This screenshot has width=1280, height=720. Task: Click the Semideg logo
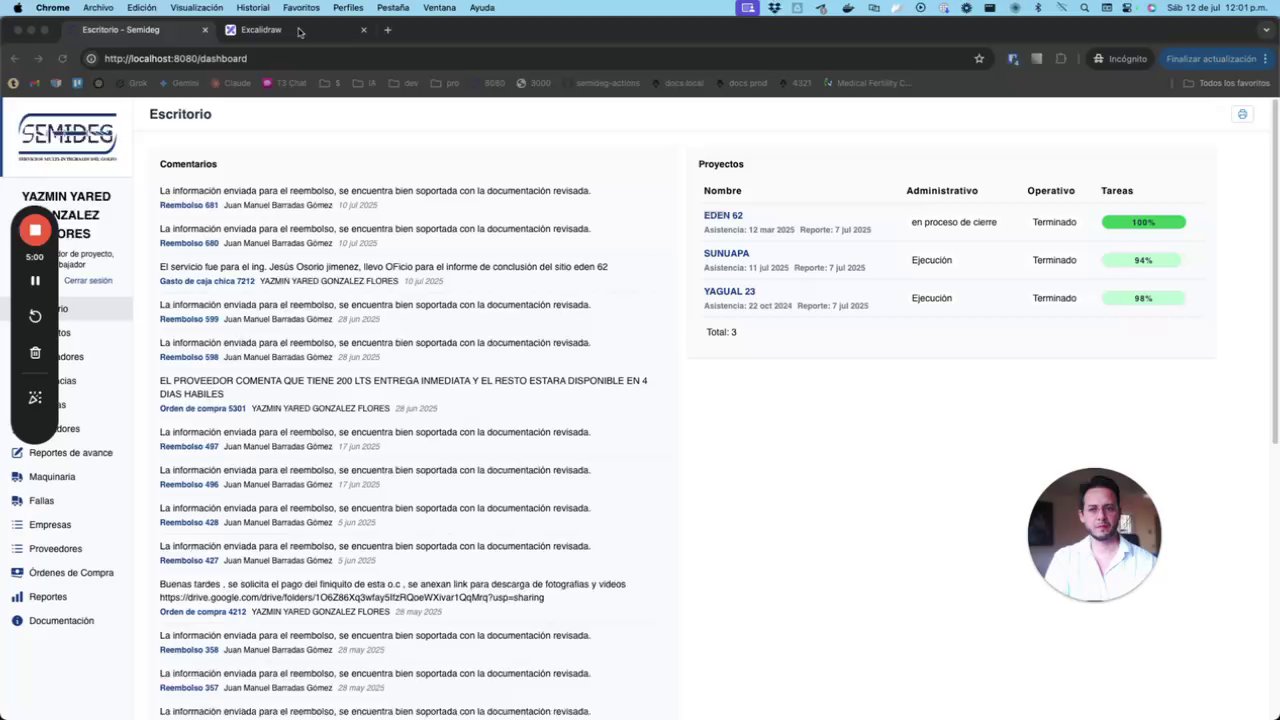tap(67, 136)
